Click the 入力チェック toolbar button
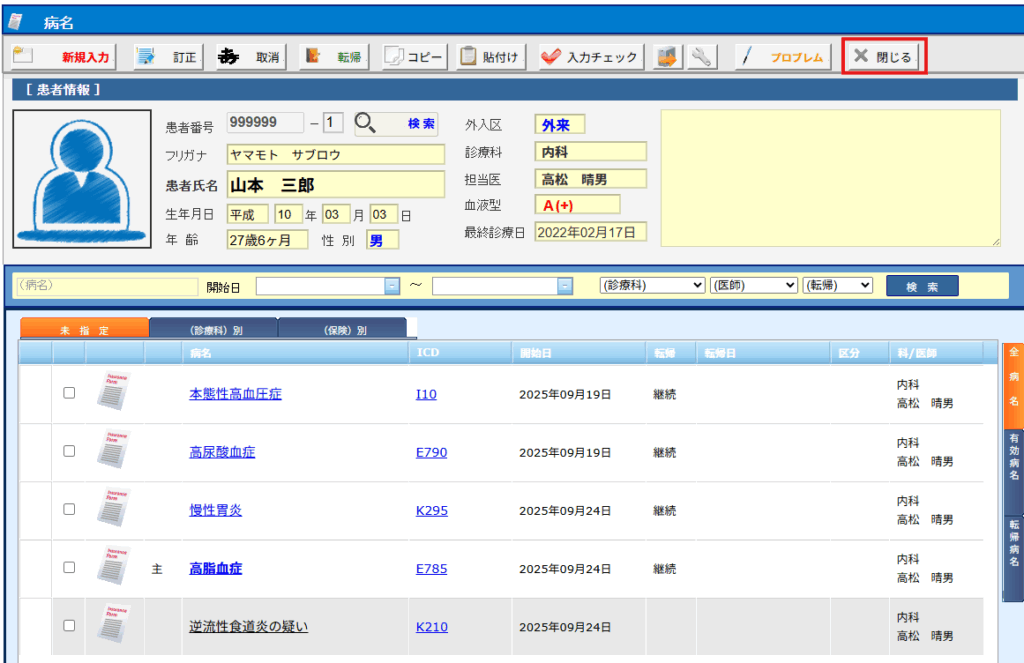 590,57
